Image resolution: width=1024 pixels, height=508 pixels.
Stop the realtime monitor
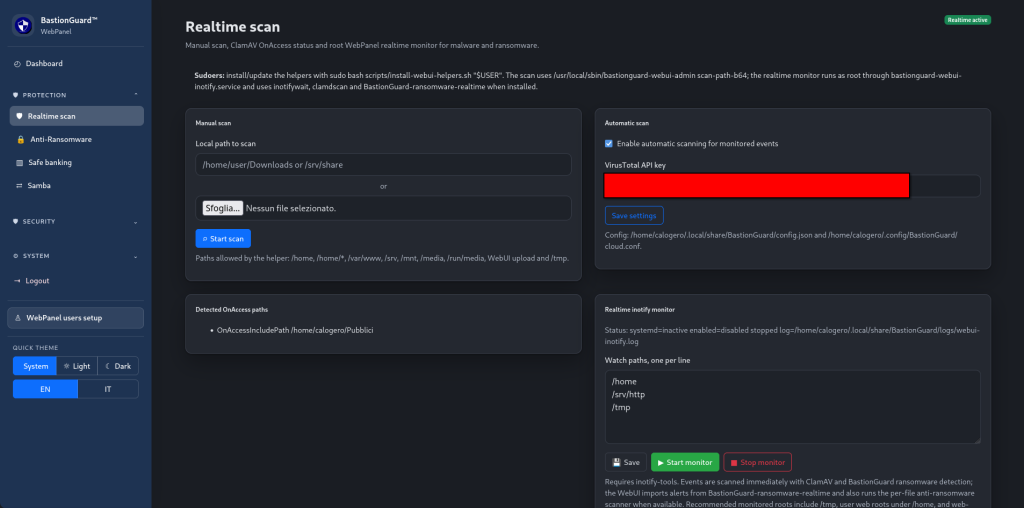pyautogui.click(x=758, y=462)
